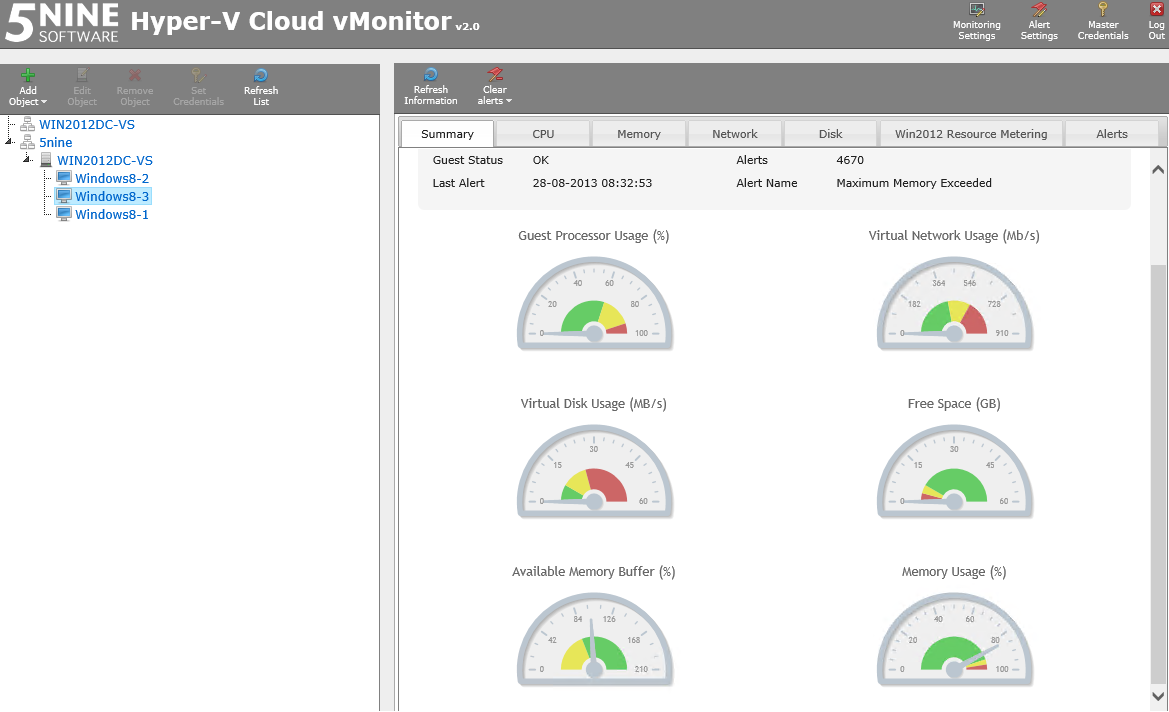Click the Log Out icon

click(x=1156, y=10)
